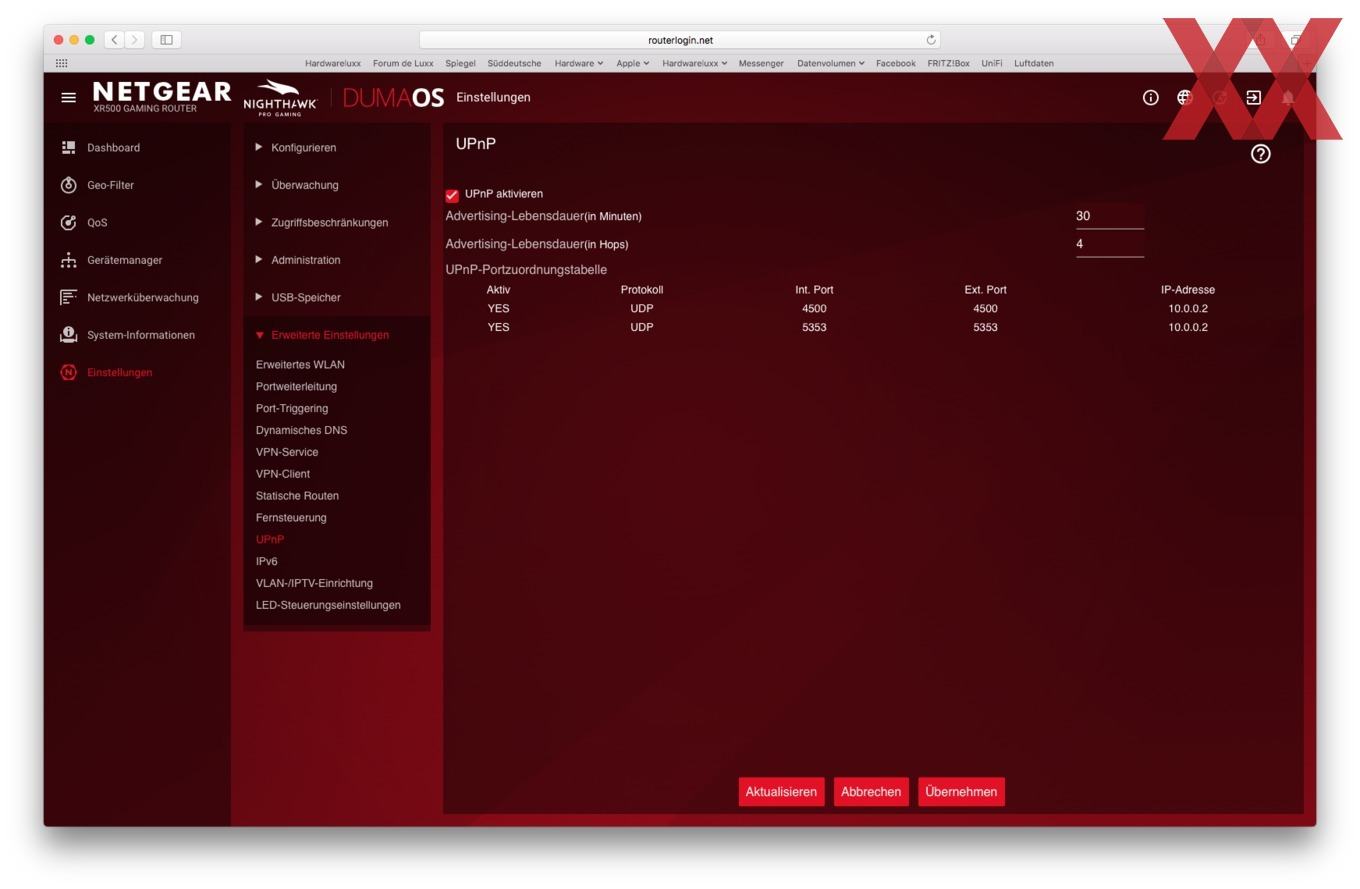Click the Advertising-Lebensdauer minutes field

[1110, 216]
